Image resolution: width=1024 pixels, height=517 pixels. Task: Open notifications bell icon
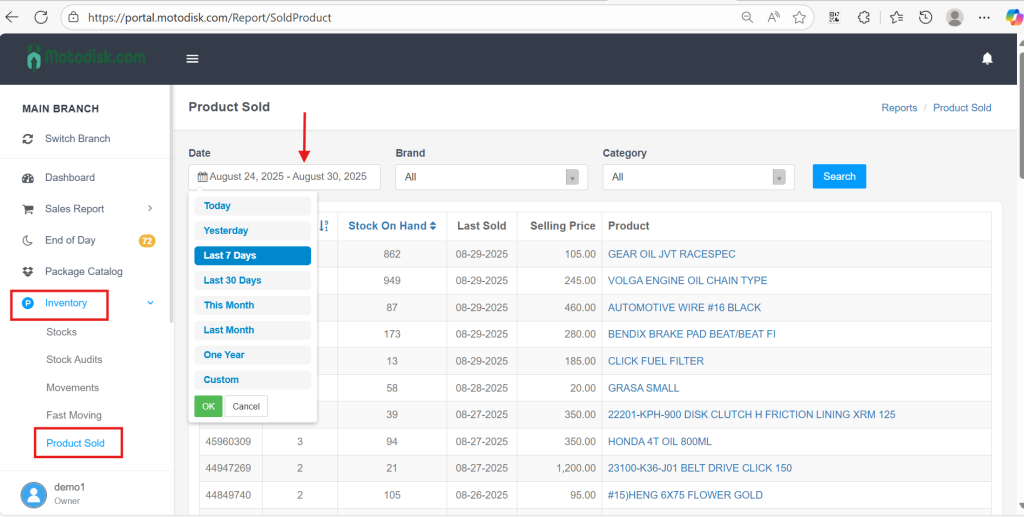[987, 59]
